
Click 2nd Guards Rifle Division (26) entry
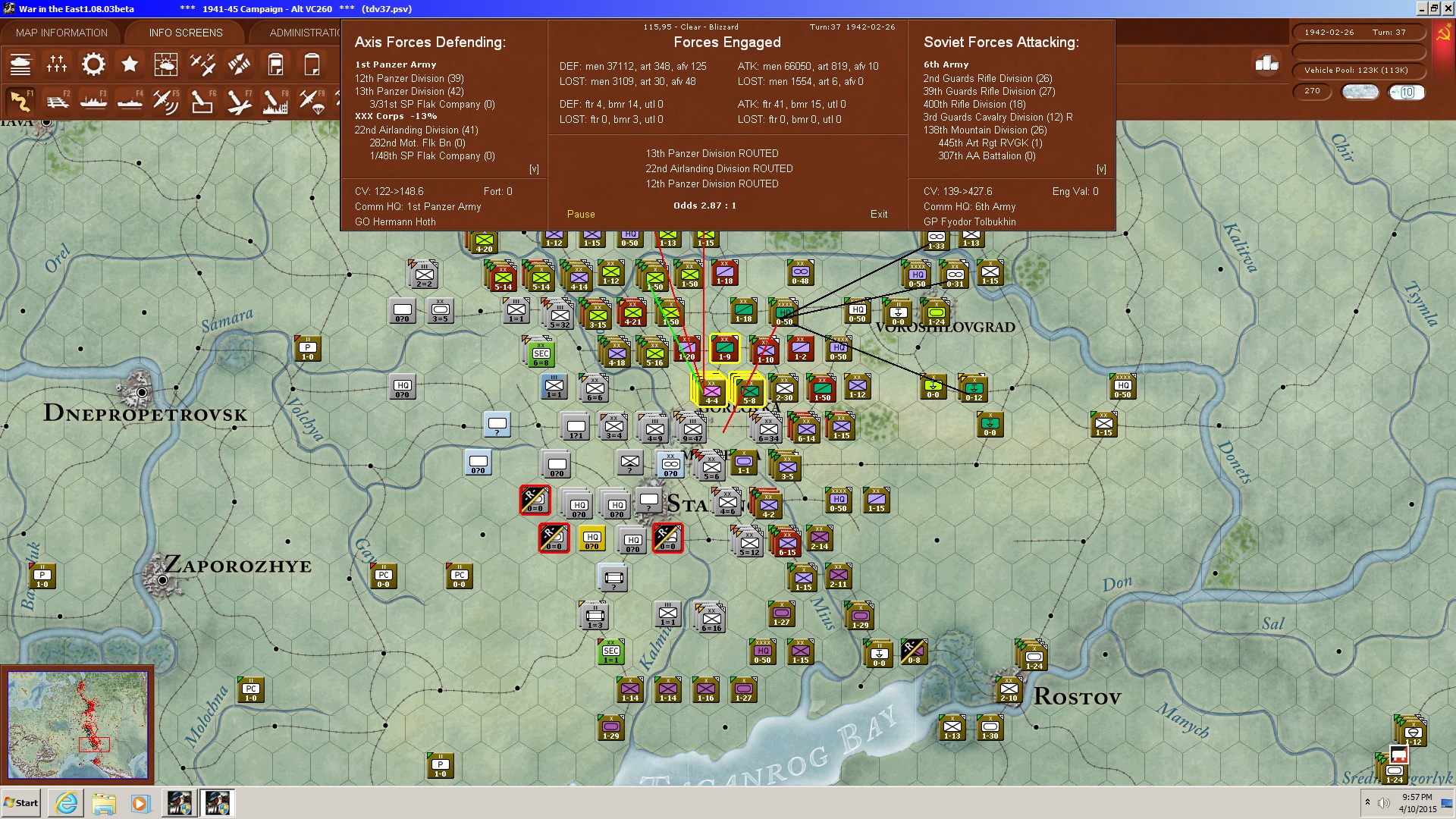point(987,79)
